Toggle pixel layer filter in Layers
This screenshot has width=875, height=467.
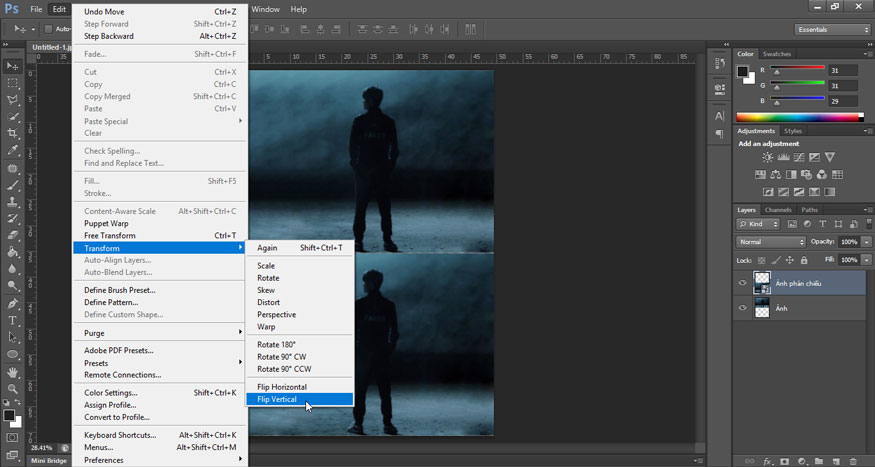coord(792,224)
